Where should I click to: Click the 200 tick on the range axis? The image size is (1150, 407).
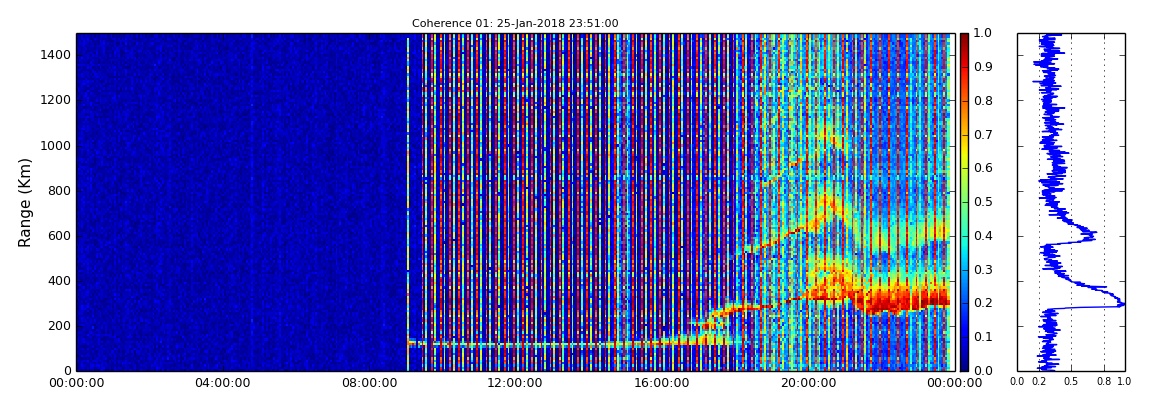[x=61, y=326]
